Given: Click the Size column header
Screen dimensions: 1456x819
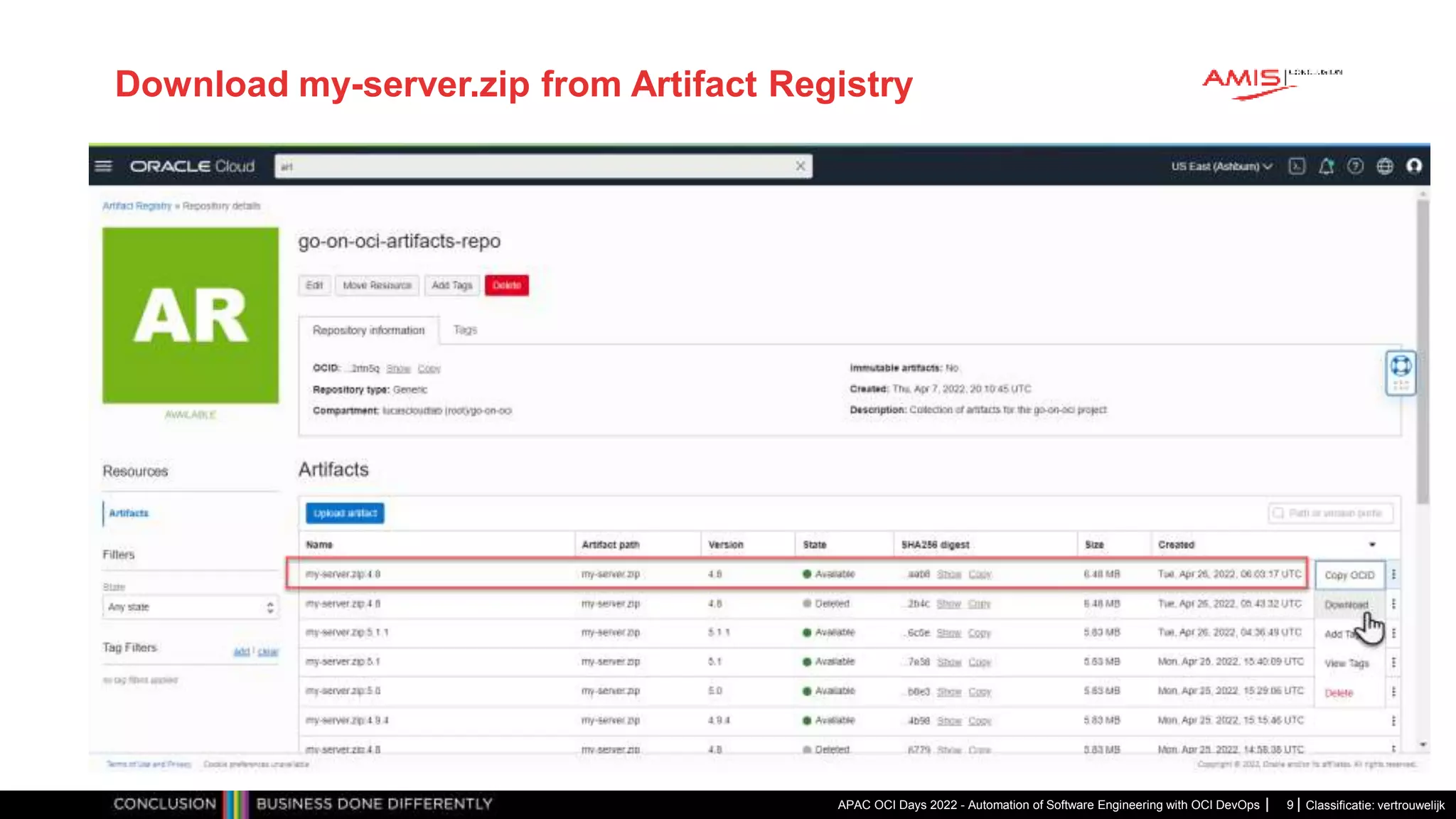Looking at the screenshot, I should [x=1094, y=545].
